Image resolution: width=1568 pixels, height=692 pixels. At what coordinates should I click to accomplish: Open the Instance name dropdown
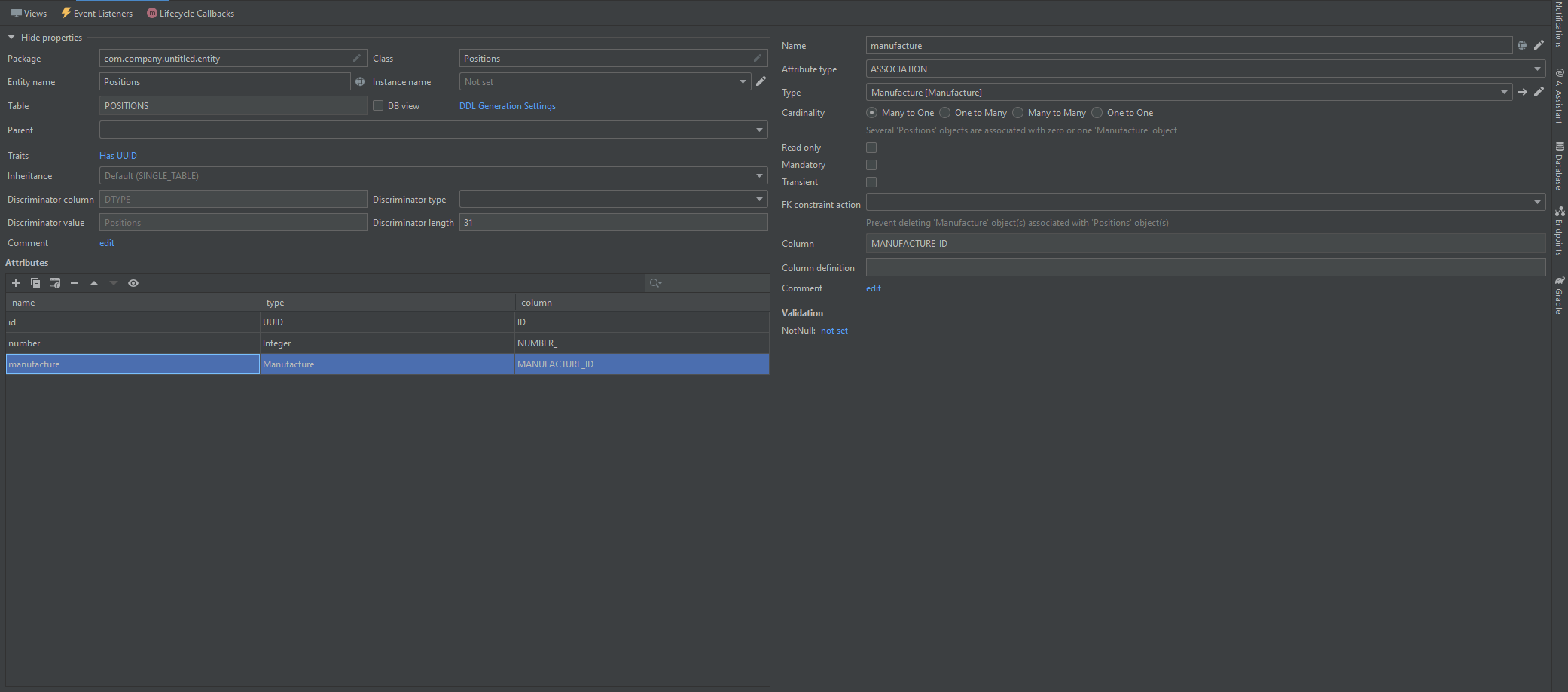point(743,81)
